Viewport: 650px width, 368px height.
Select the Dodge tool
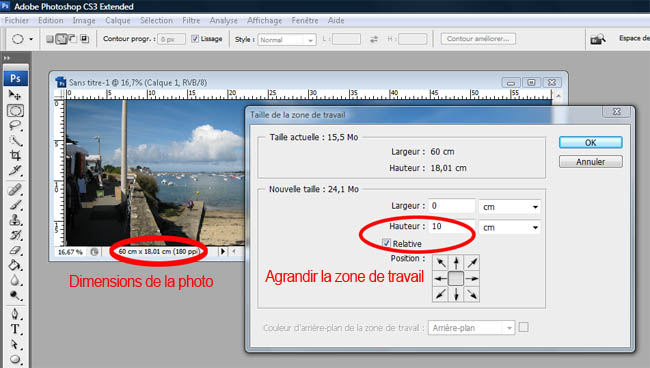pyautogui.click(x=15, y=295)
